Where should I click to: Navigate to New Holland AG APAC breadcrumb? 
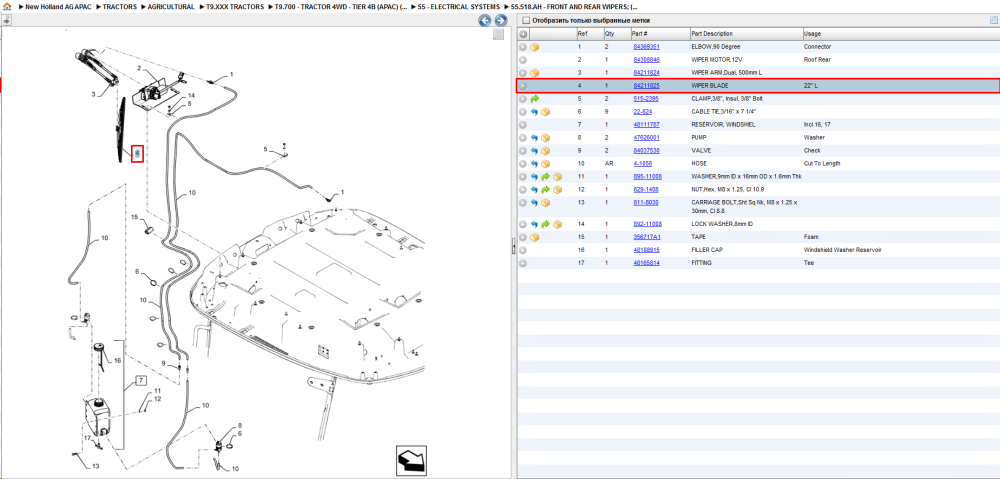click(x=58, y=6)
